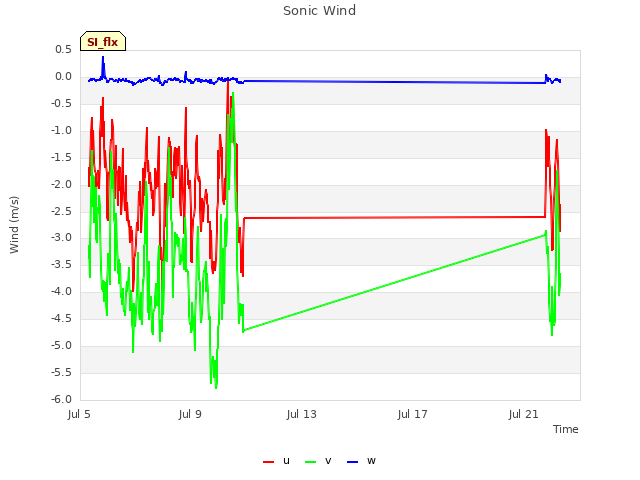The image size is (640, 480).
Task: Click the flat red u line mid-gap
Action: pyautogui.click(x=394, y=218)
